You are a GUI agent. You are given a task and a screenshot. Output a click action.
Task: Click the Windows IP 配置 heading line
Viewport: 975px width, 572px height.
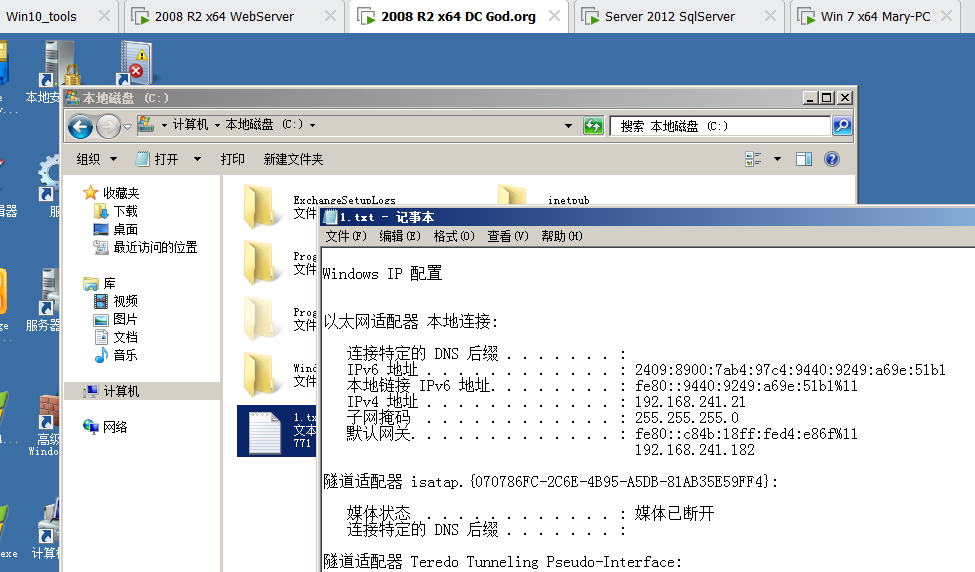382,274
